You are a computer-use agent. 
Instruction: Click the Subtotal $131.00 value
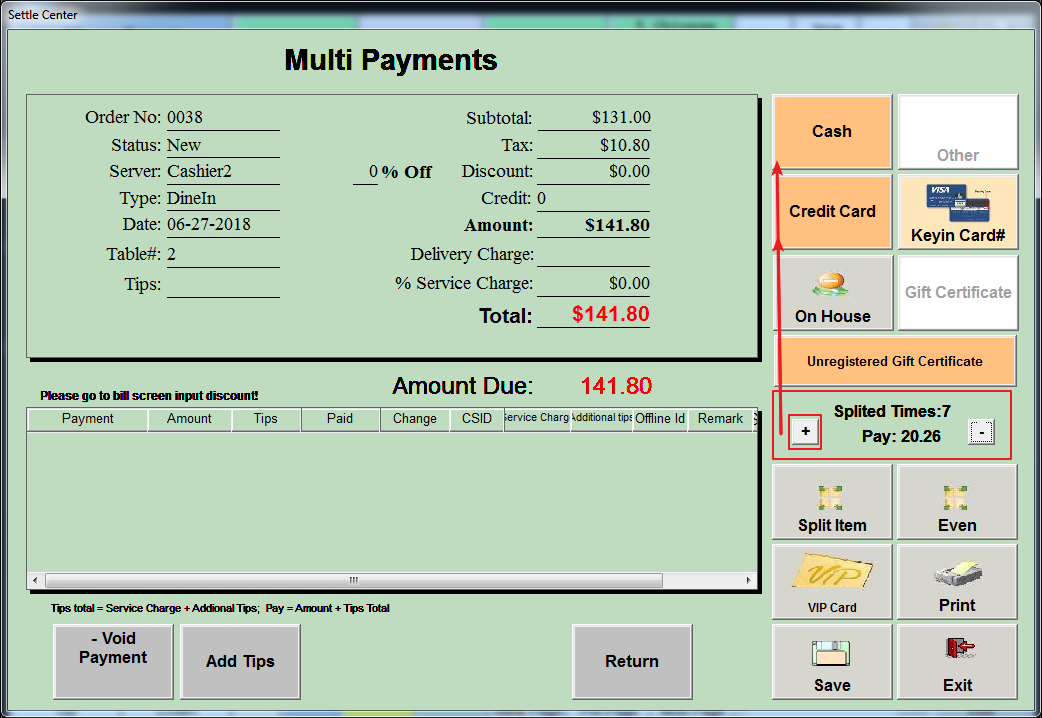[x=621, y=118]
